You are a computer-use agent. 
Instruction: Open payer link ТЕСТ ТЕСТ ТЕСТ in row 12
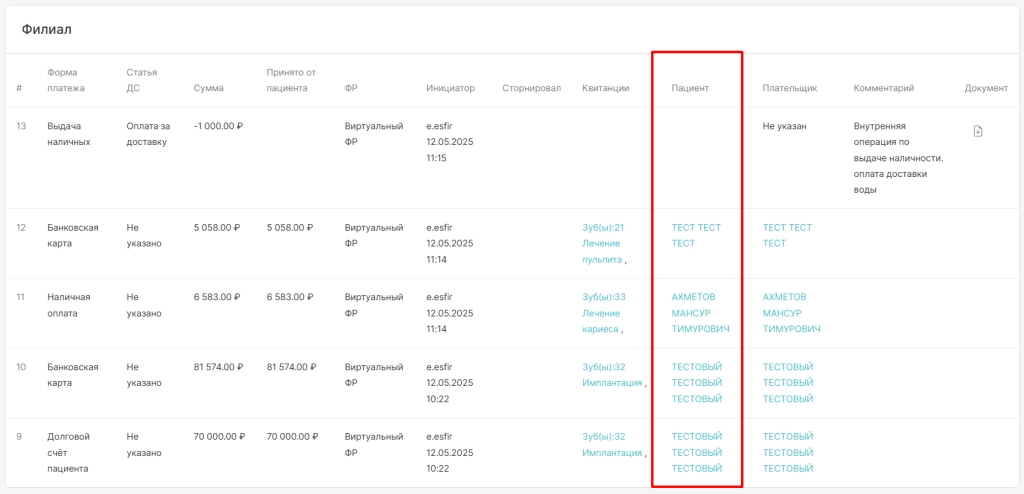(787, 235)
